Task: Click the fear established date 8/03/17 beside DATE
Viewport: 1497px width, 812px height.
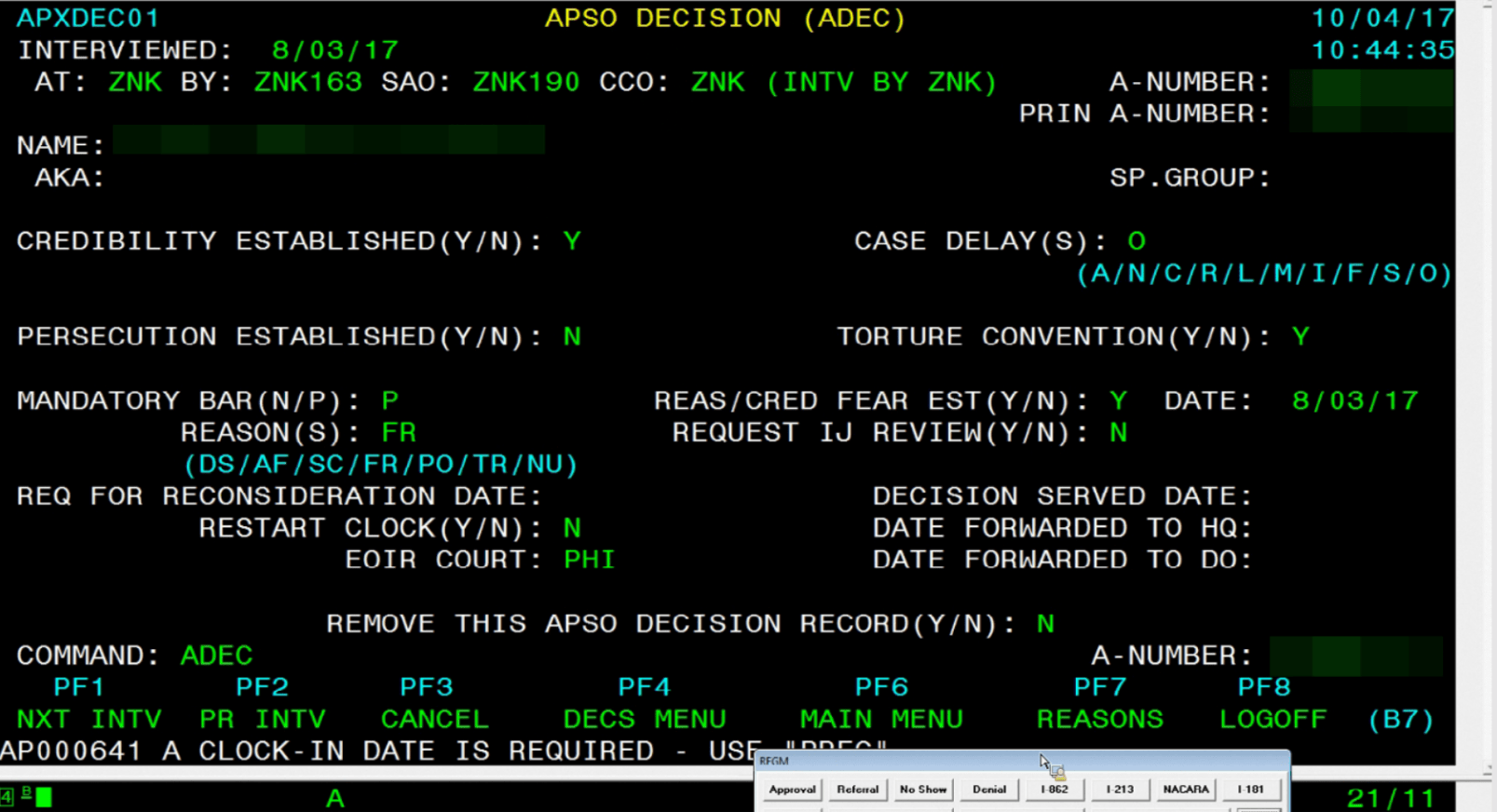Action: point(1354,400)
